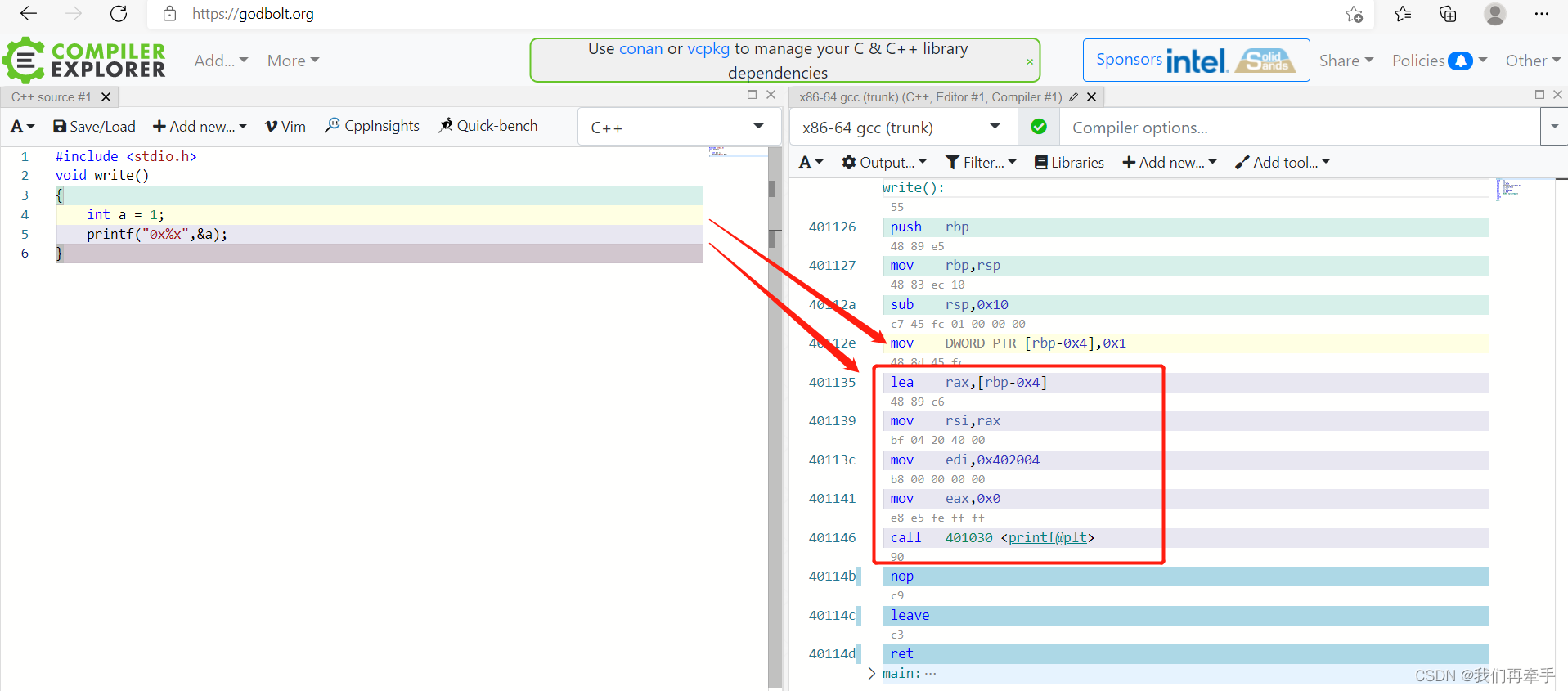The height and width of the screenshot is (691, 1568).
Task: Click the Intel sponsor logo
Action: coord(1197,61)
